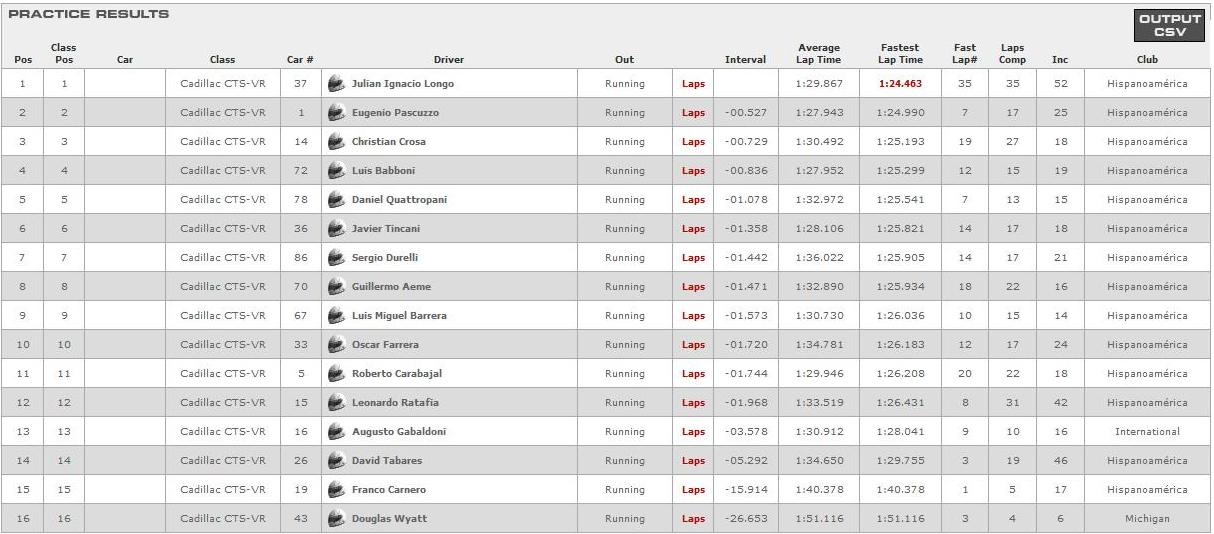Open Laps link for Julian Ignacio Longo
This screenshot has height=534, width=1214.
(x=693, y=84)
